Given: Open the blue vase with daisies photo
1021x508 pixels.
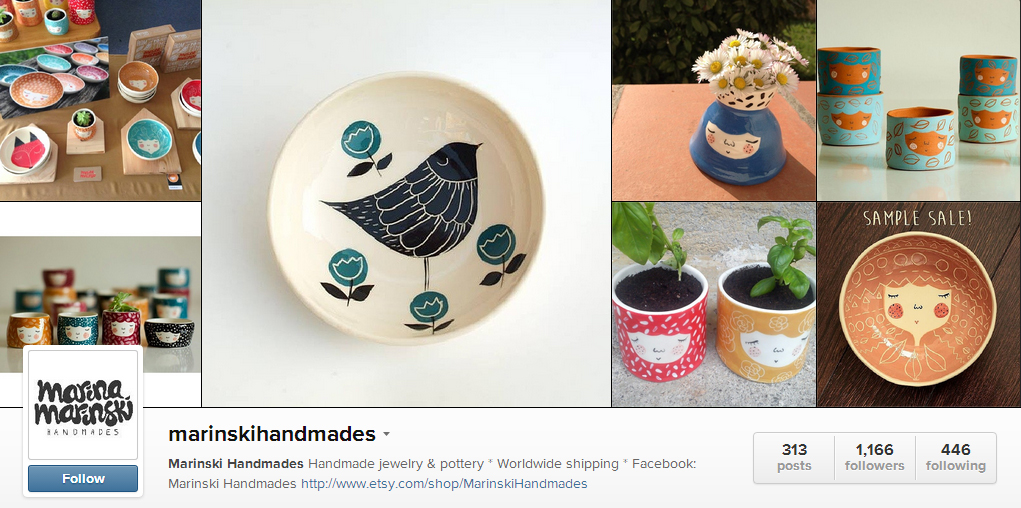Looking at the screenshot, I should pos(714,100).
